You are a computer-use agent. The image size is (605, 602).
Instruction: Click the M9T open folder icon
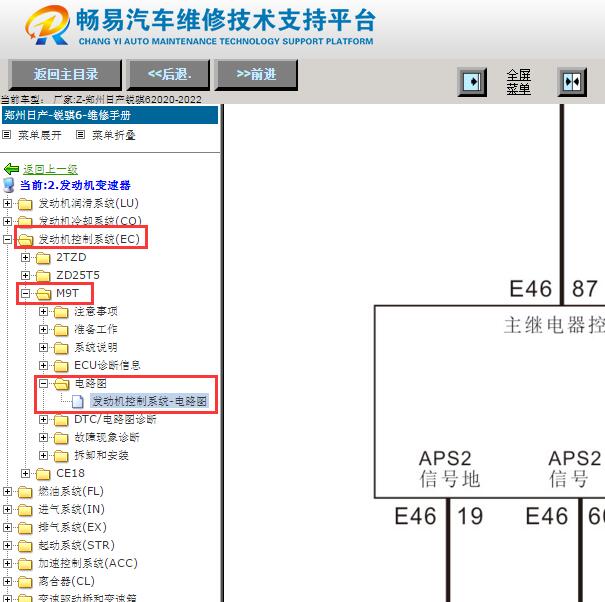(x=44, y=294)
